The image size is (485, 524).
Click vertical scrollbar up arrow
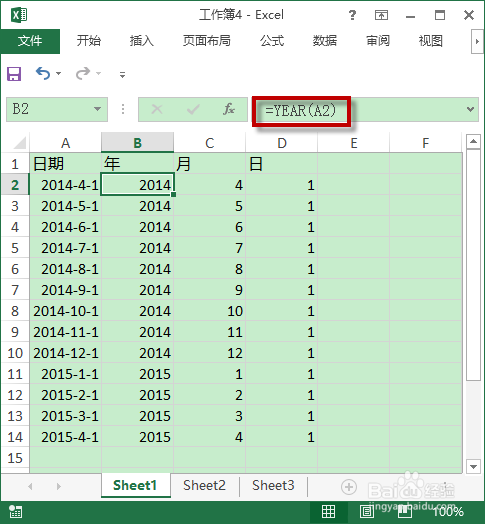473,142
